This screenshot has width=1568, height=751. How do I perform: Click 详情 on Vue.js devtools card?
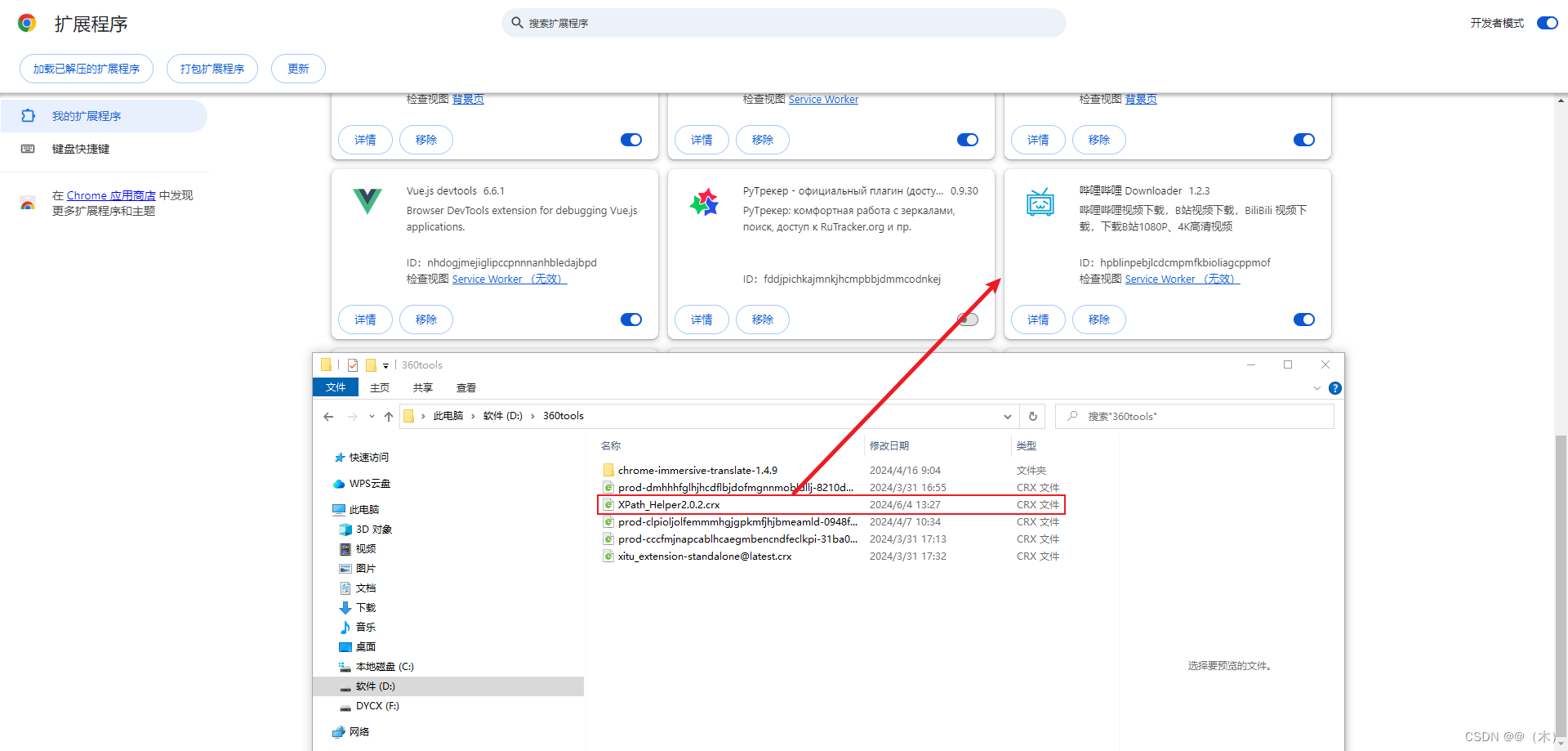366,320
